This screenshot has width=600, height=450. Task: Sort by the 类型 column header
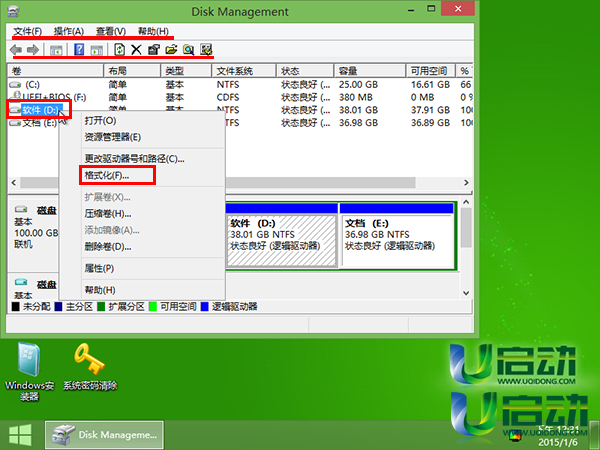[x=186, y=71]
